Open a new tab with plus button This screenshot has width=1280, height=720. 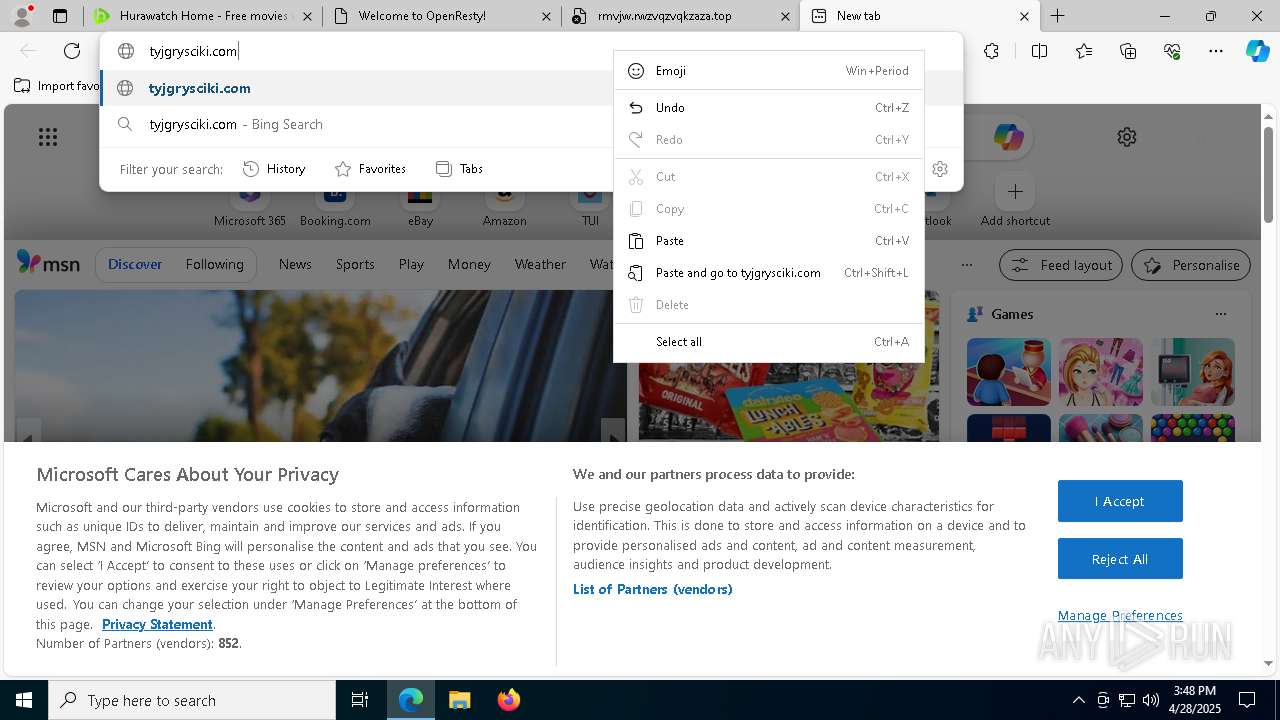click(1057, 16)
